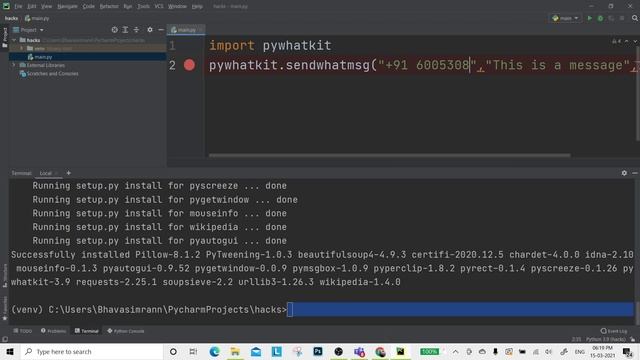Open Mail app from taskbar
The width and height of the screenshot is (640, 360).
click(256, 351)
